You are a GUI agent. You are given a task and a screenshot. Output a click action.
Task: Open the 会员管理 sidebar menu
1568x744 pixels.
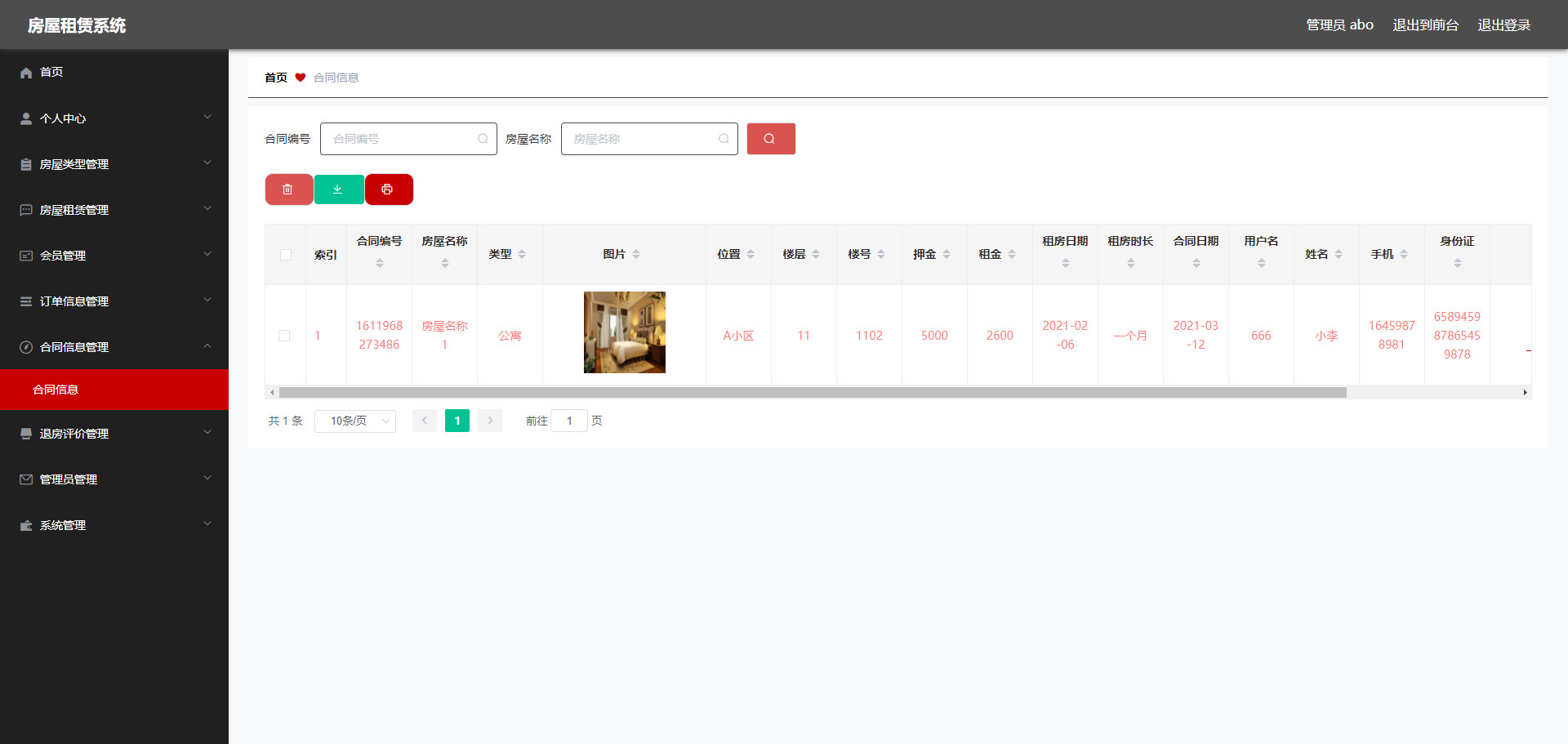point(114,256)
